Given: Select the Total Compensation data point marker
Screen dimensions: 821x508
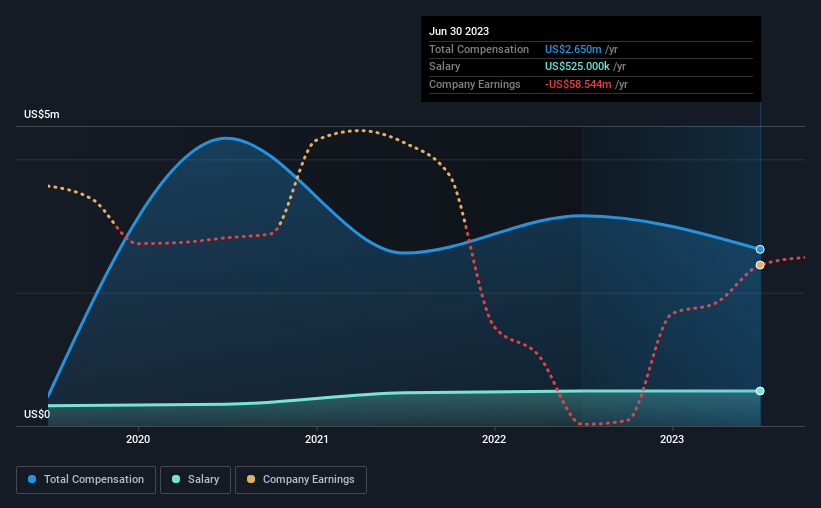Looking at the screenshot, I should point(760,249).
